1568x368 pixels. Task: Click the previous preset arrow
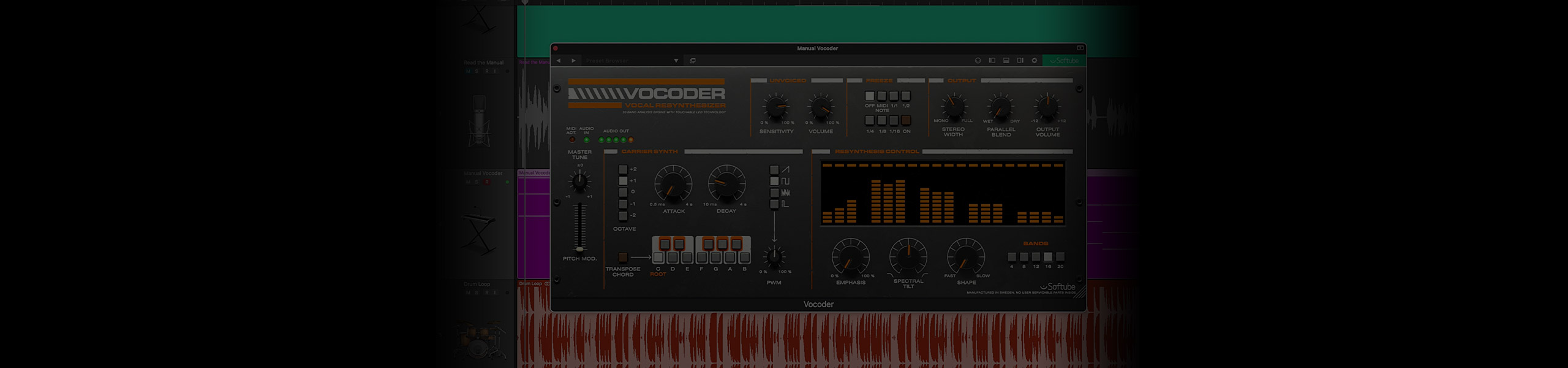tap(558, 61)
